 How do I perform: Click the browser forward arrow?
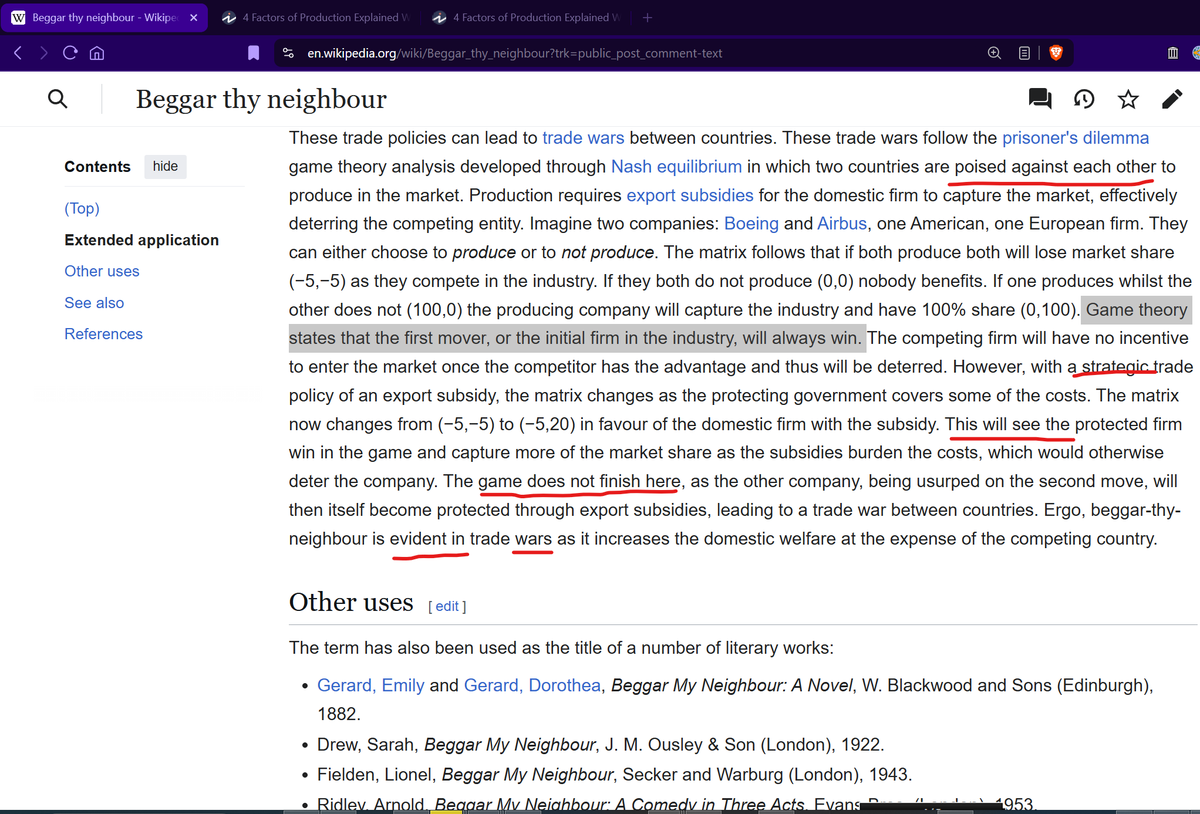pyautogui.click(x=43, y=53)
